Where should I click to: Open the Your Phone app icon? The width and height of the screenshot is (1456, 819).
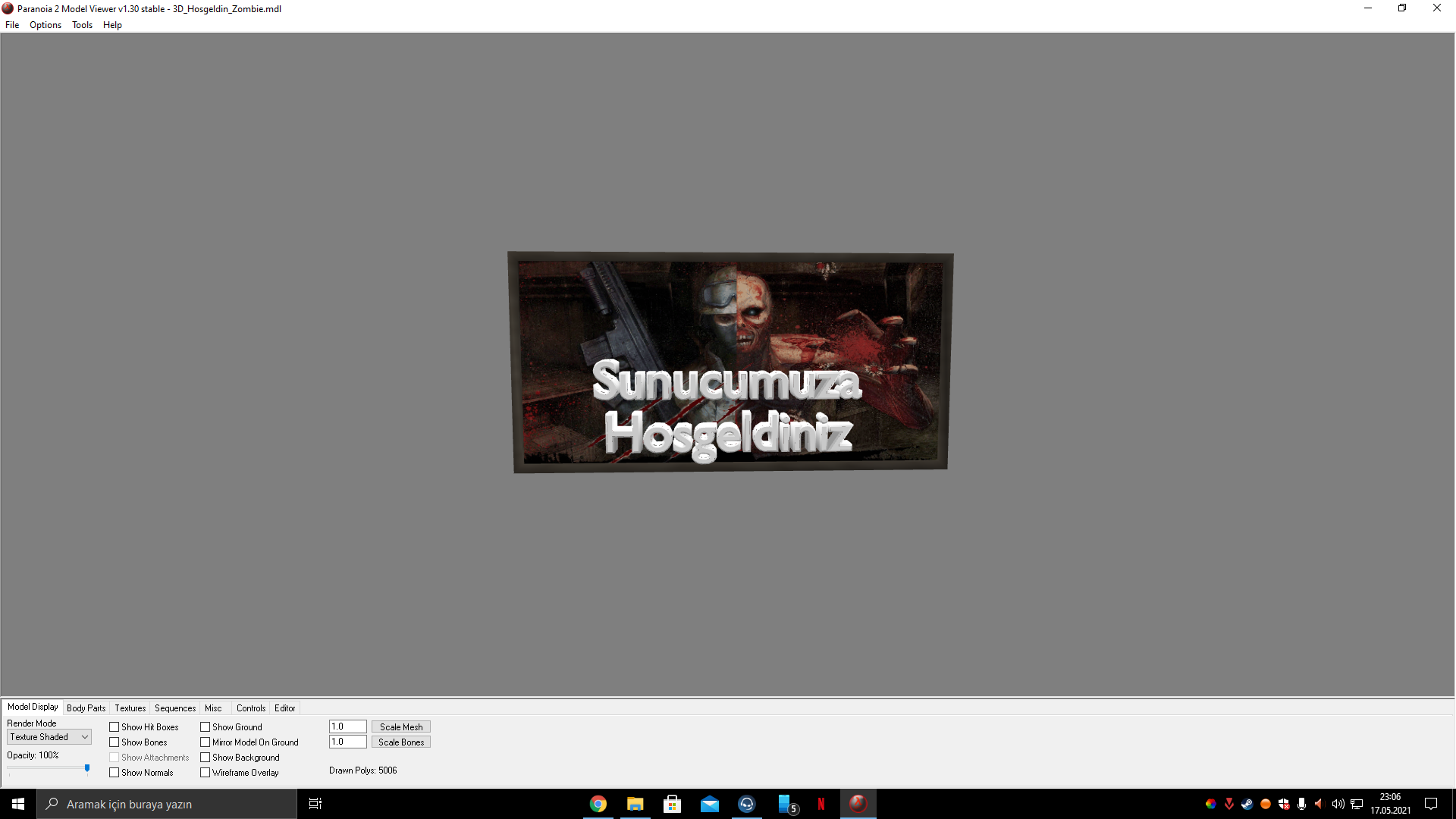click(787, 804)
